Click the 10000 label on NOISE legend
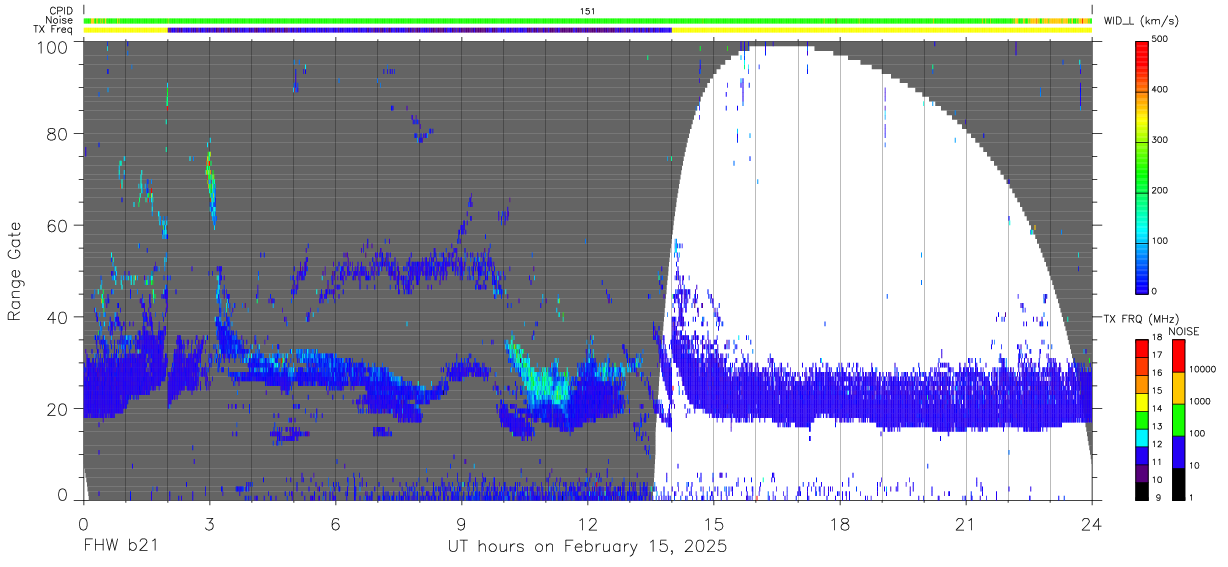1228x567 pixels. pos(1202,369)
